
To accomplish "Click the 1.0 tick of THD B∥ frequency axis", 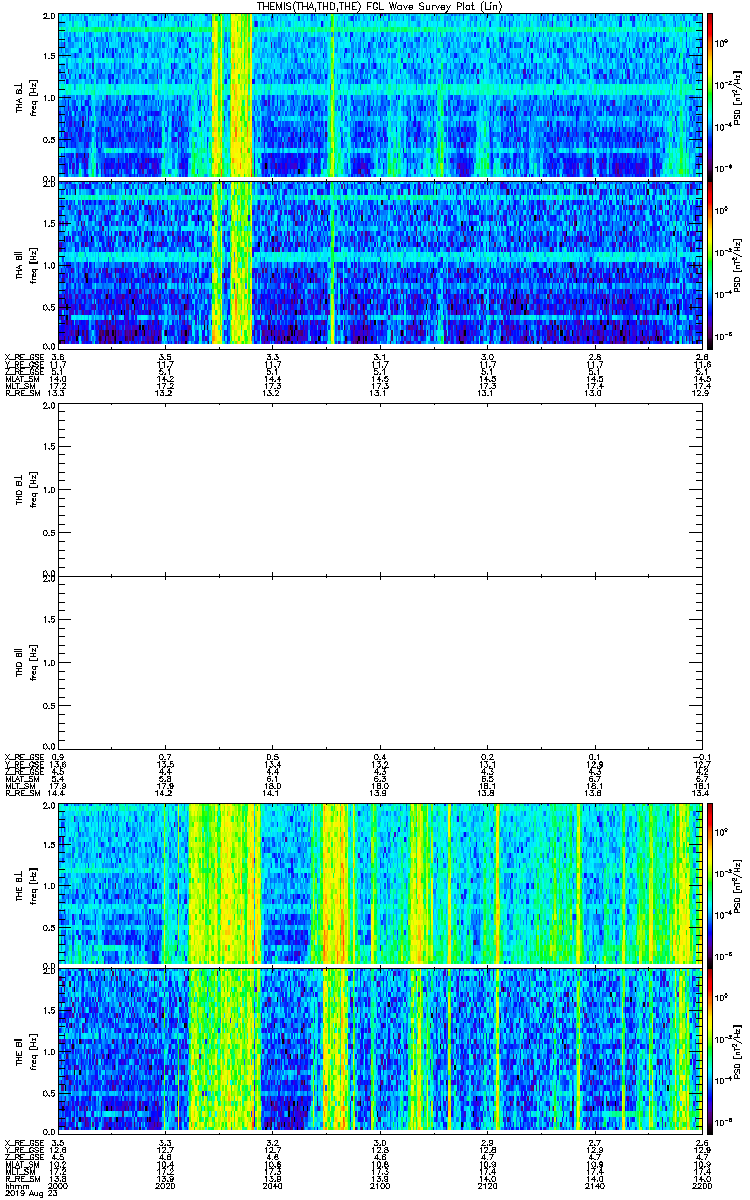I will [49, 662].
